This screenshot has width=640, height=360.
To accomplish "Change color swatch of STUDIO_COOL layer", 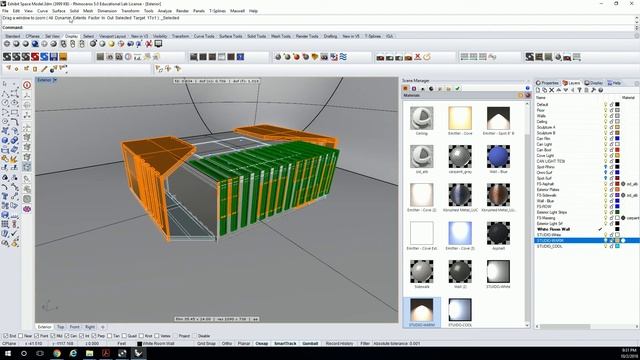I will pos(617,246).
